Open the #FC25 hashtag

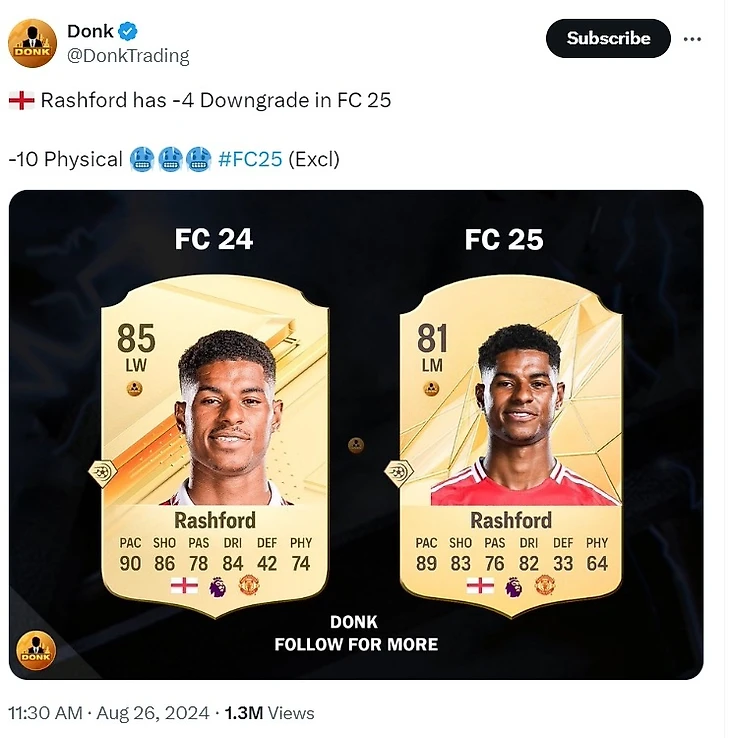250,160
